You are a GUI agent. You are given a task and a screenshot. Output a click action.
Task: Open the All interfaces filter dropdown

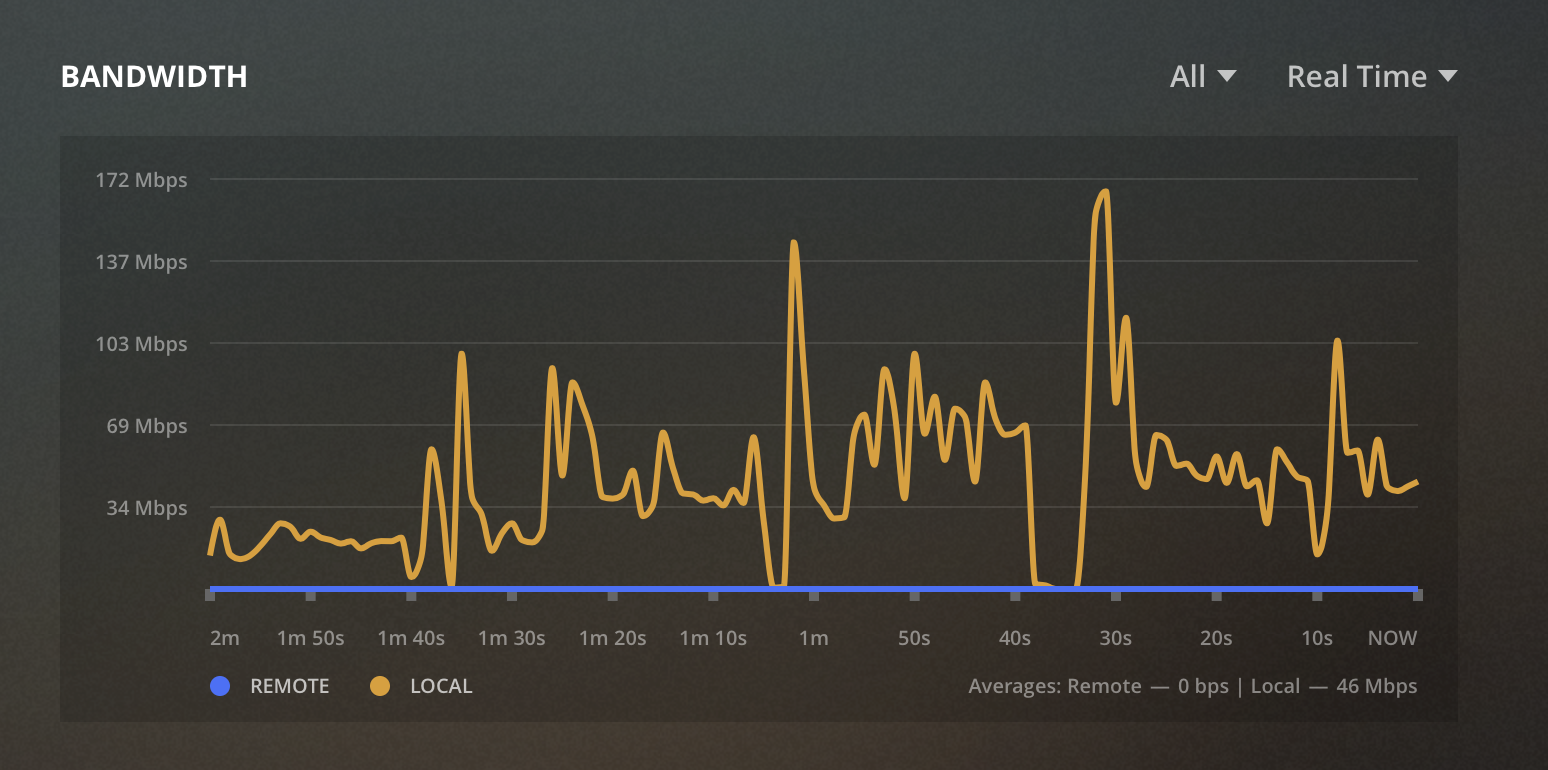(1201, 76)
